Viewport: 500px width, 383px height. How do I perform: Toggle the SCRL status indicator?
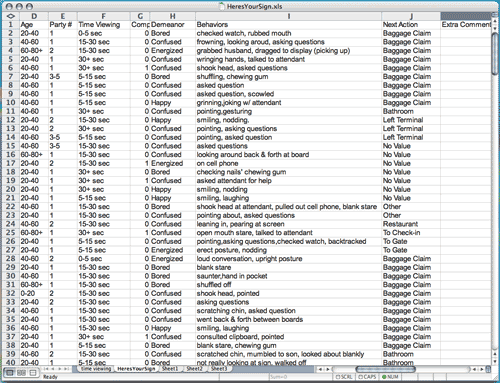(344, 377)
